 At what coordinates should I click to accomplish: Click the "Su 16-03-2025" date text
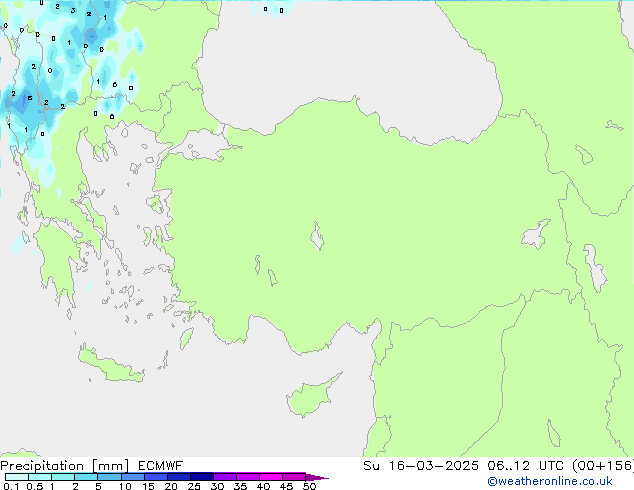point(421,466)
